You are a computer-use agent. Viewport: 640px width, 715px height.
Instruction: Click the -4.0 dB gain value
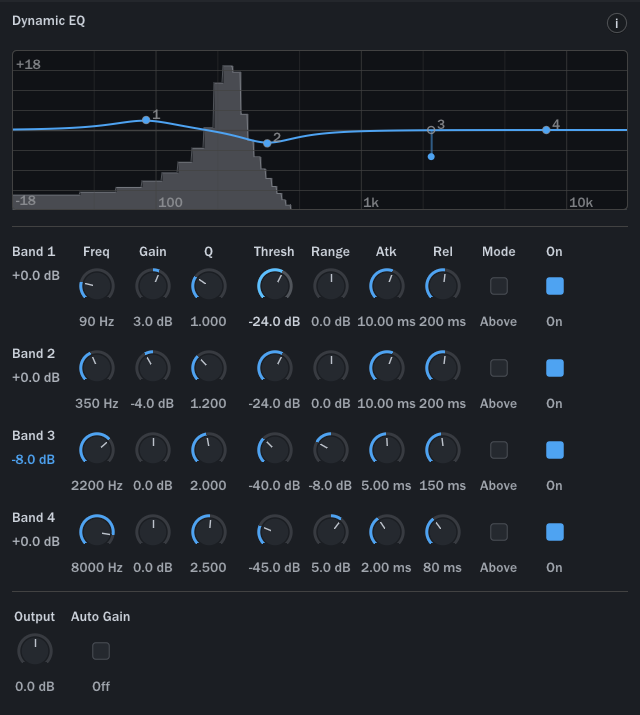(153, 404)
